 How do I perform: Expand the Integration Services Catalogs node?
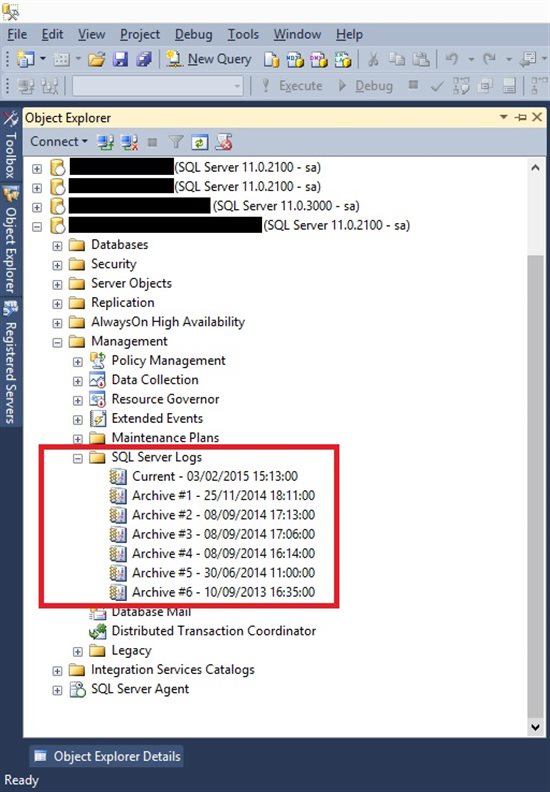(x=57, y=671)
